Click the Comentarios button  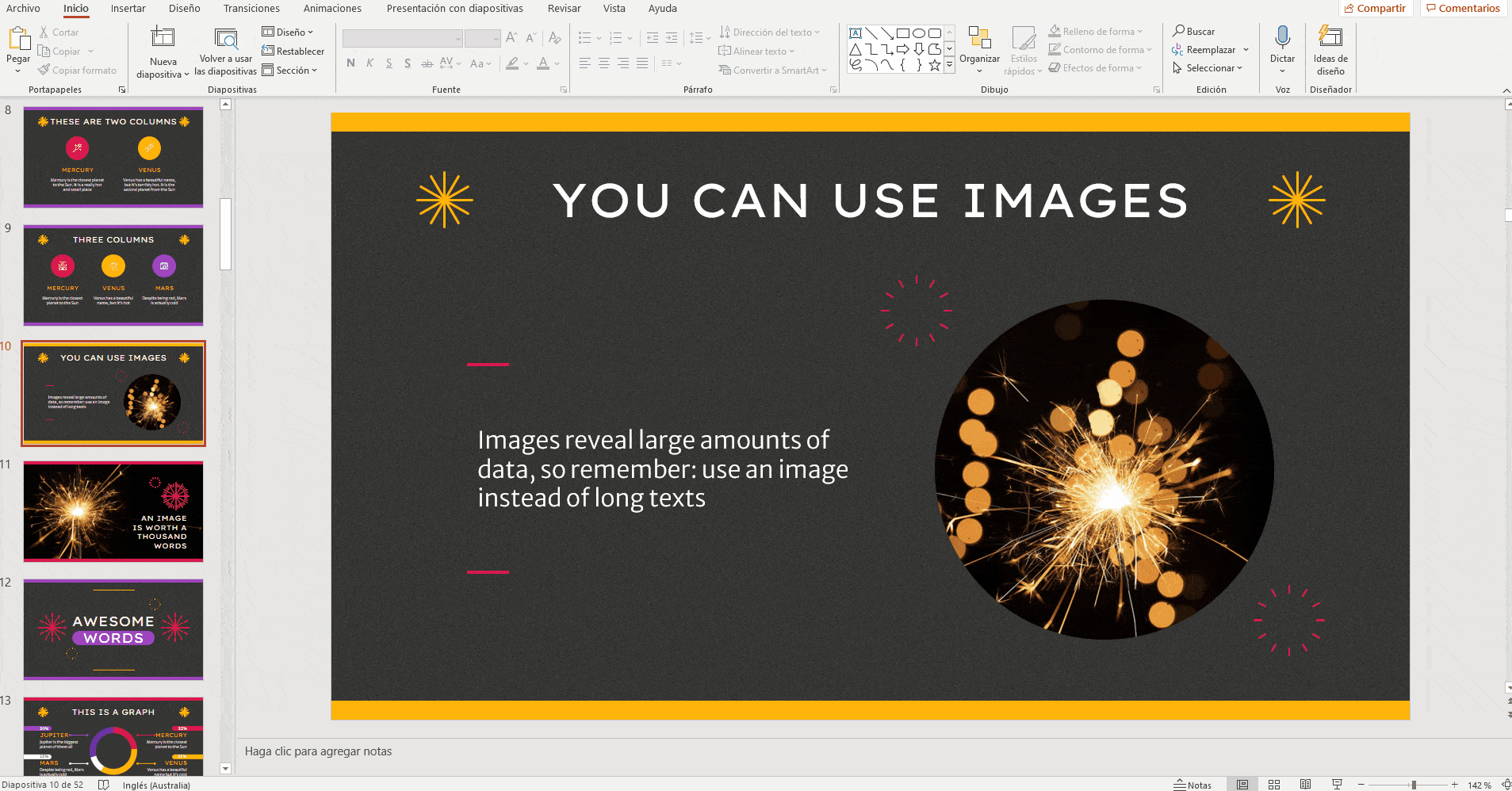point(1463,8)
